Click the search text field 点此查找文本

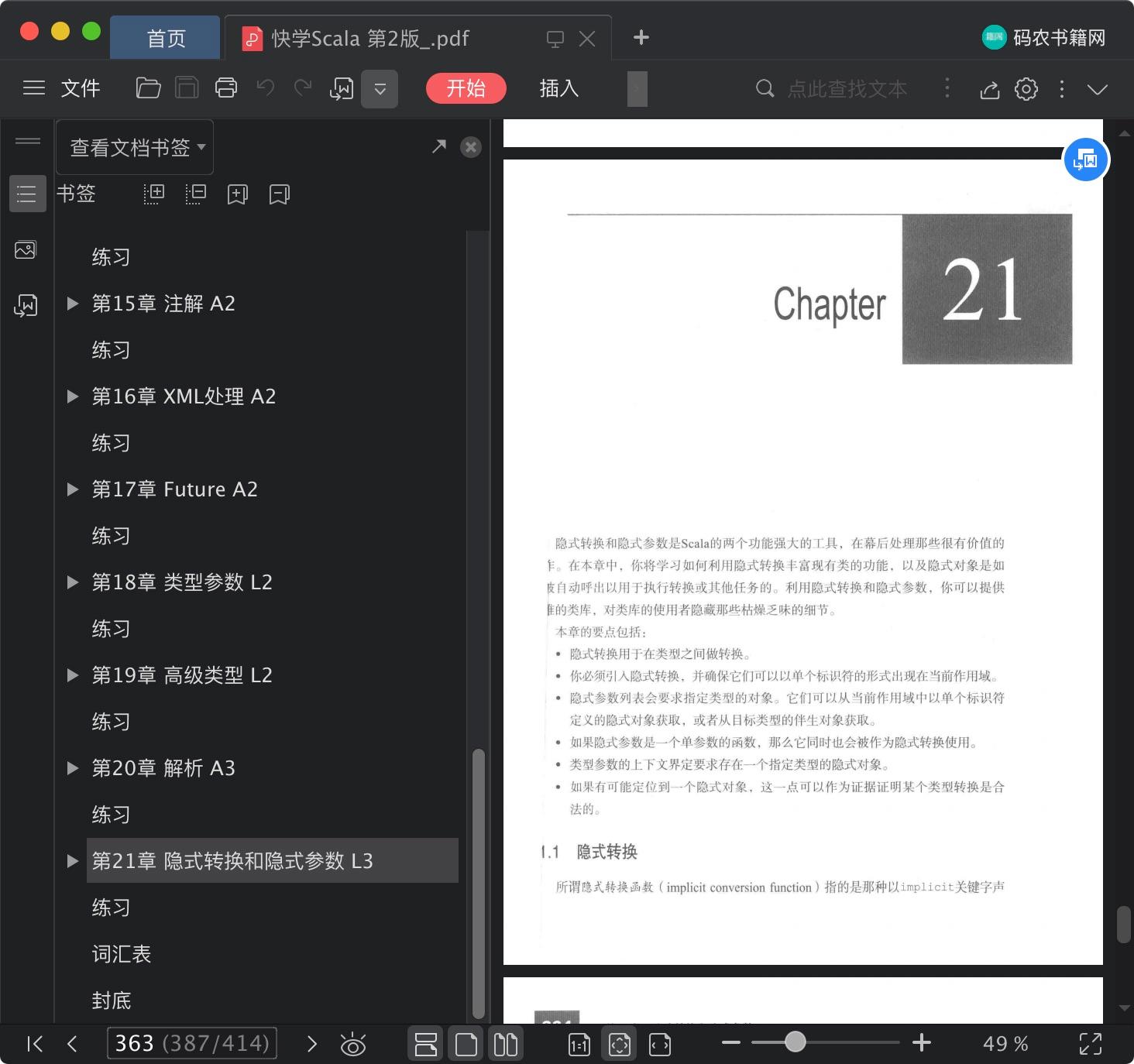[x=847, y=89]
